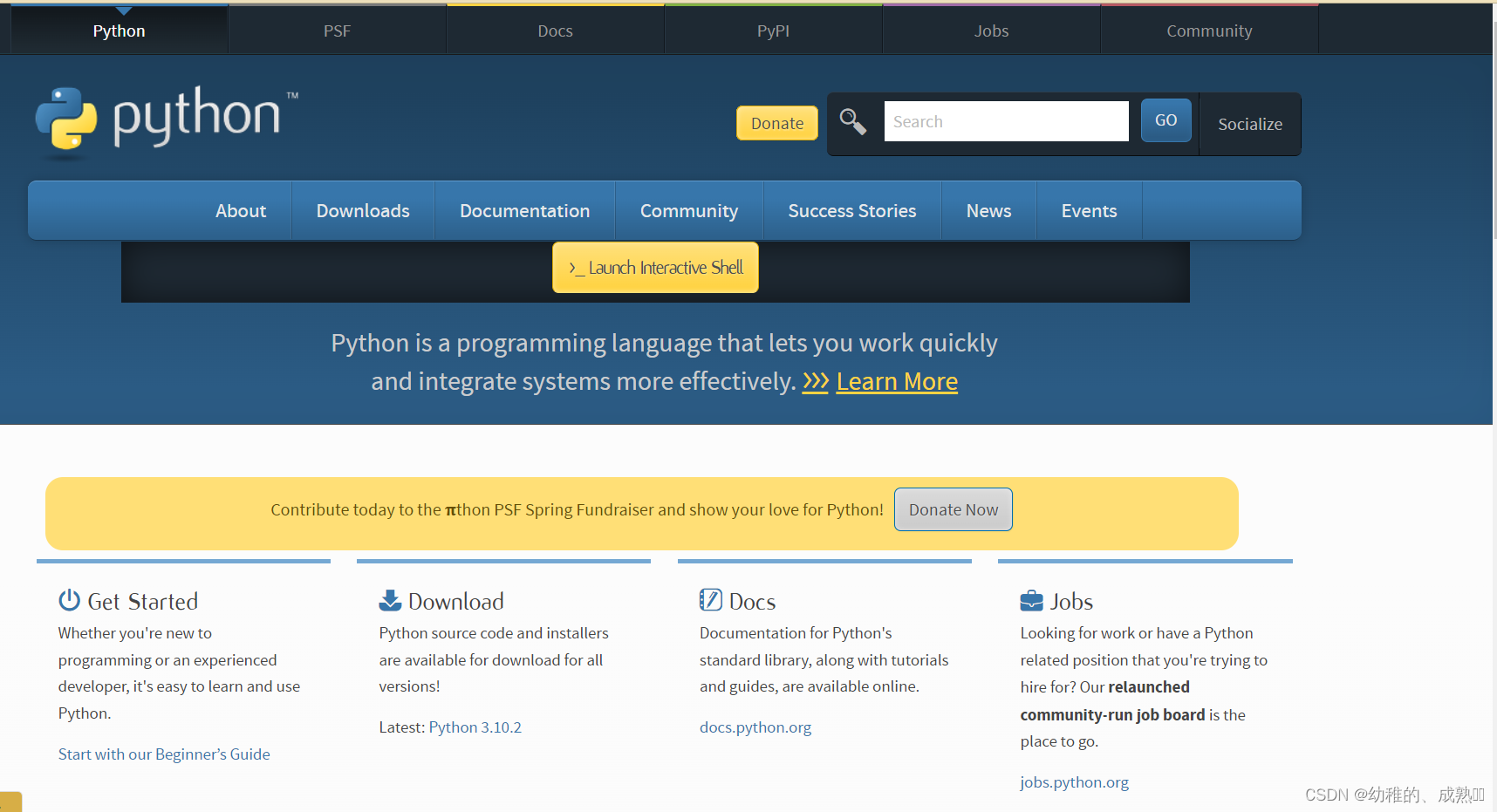Open the Events menu
Viewport: 1497px width, 812px height.
[1090, 211]
